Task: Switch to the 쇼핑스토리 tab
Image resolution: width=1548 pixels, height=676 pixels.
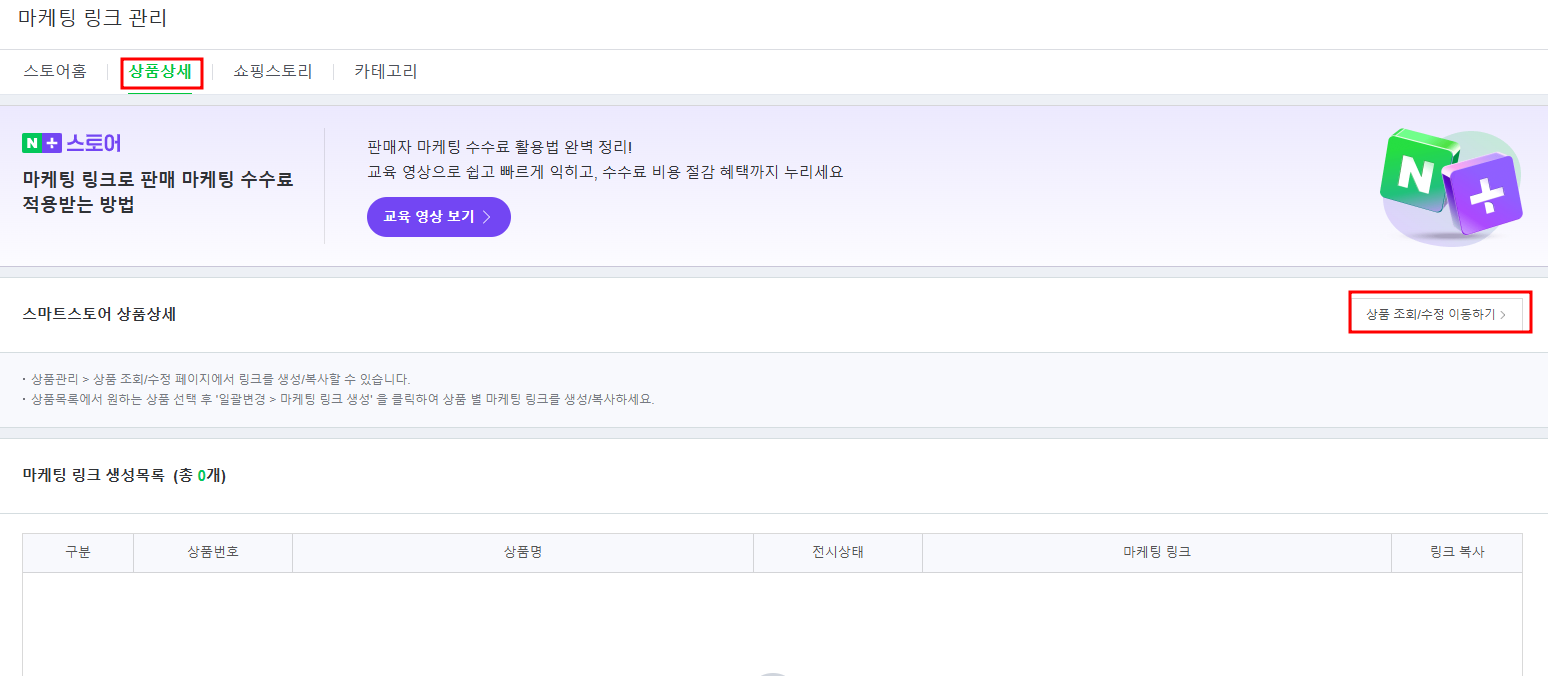Action: point(273,72)
